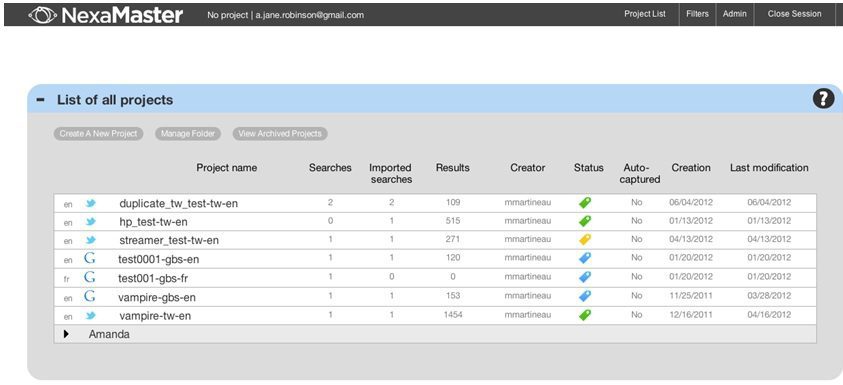Open project test0001-gbs-en
Image resolution: width=843 pixels, height=385 pixels.
pyautogui.click(x=159, y=259)
